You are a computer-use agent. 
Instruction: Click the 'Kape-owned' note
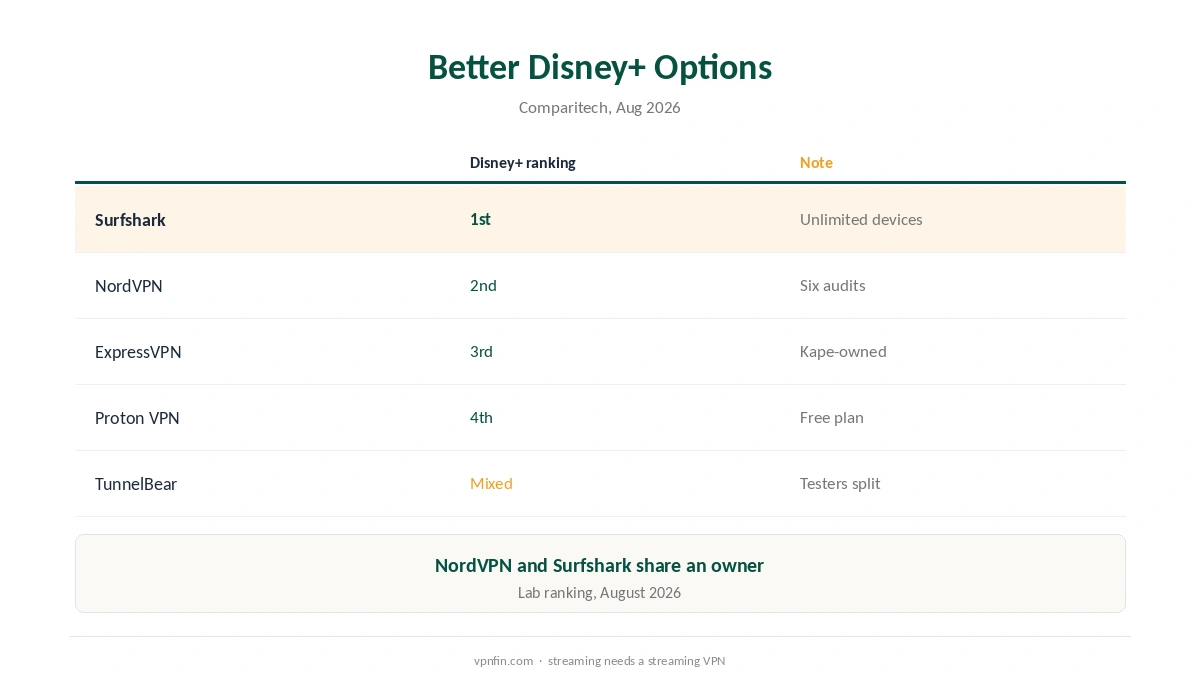[843, 351]
